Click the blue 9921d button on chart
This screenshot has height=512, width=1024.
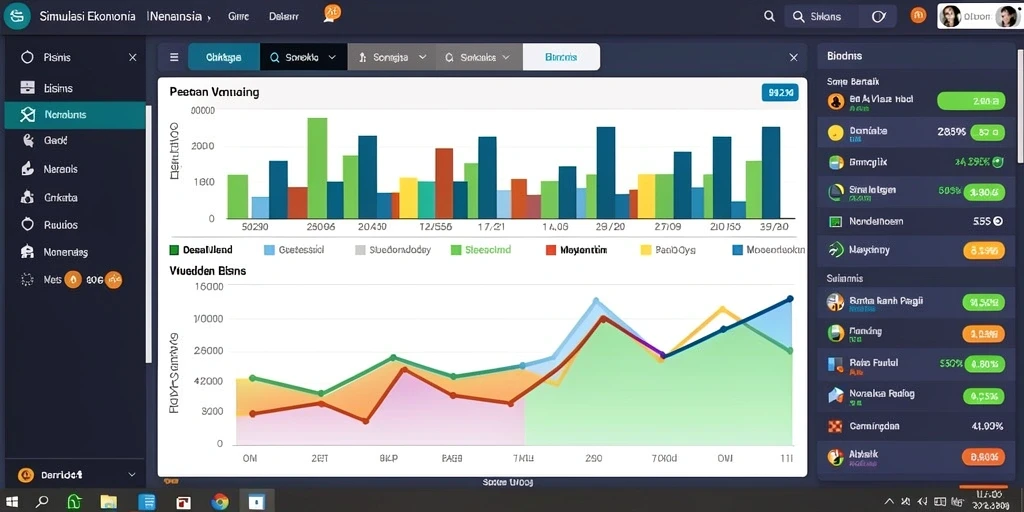point(780,93)
